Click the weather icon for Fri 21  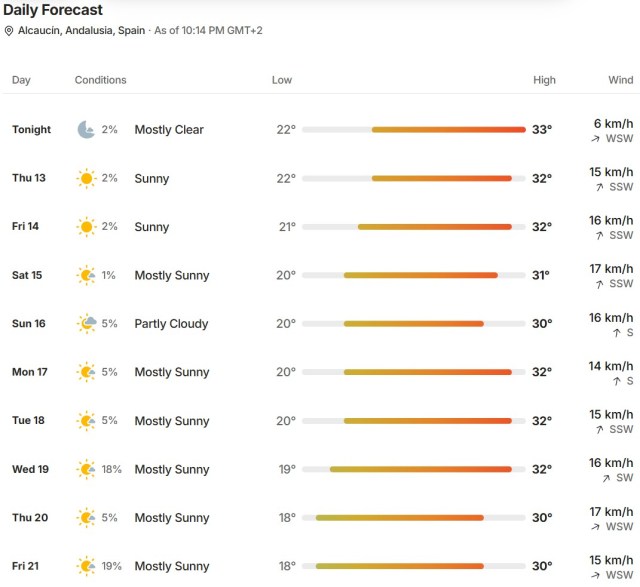(x=86, y=566)
